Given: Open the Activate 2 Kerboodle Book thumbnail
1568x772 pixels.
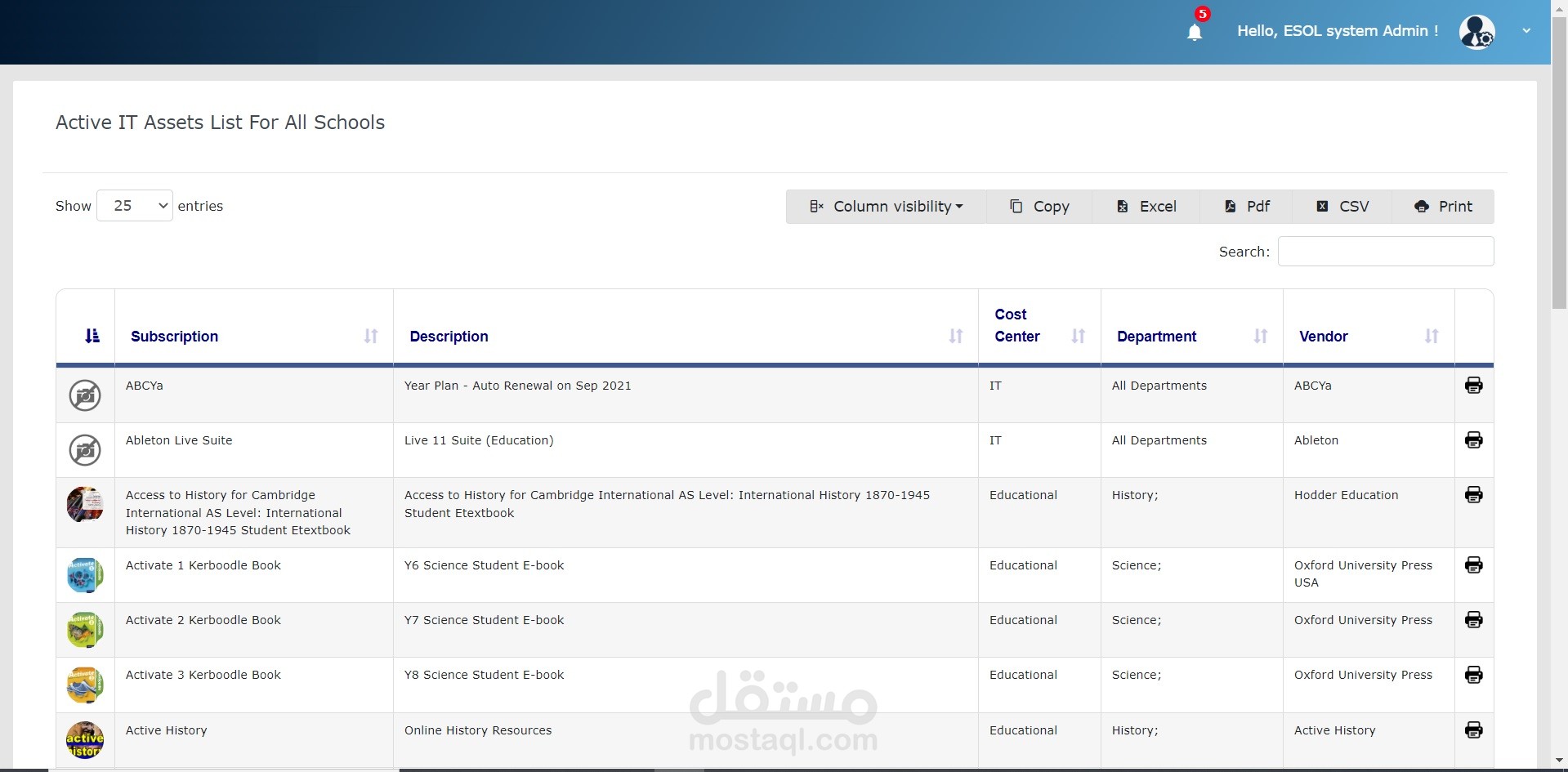Looking at the screenshot, I should pyautogui.click(x=85, y=630).
